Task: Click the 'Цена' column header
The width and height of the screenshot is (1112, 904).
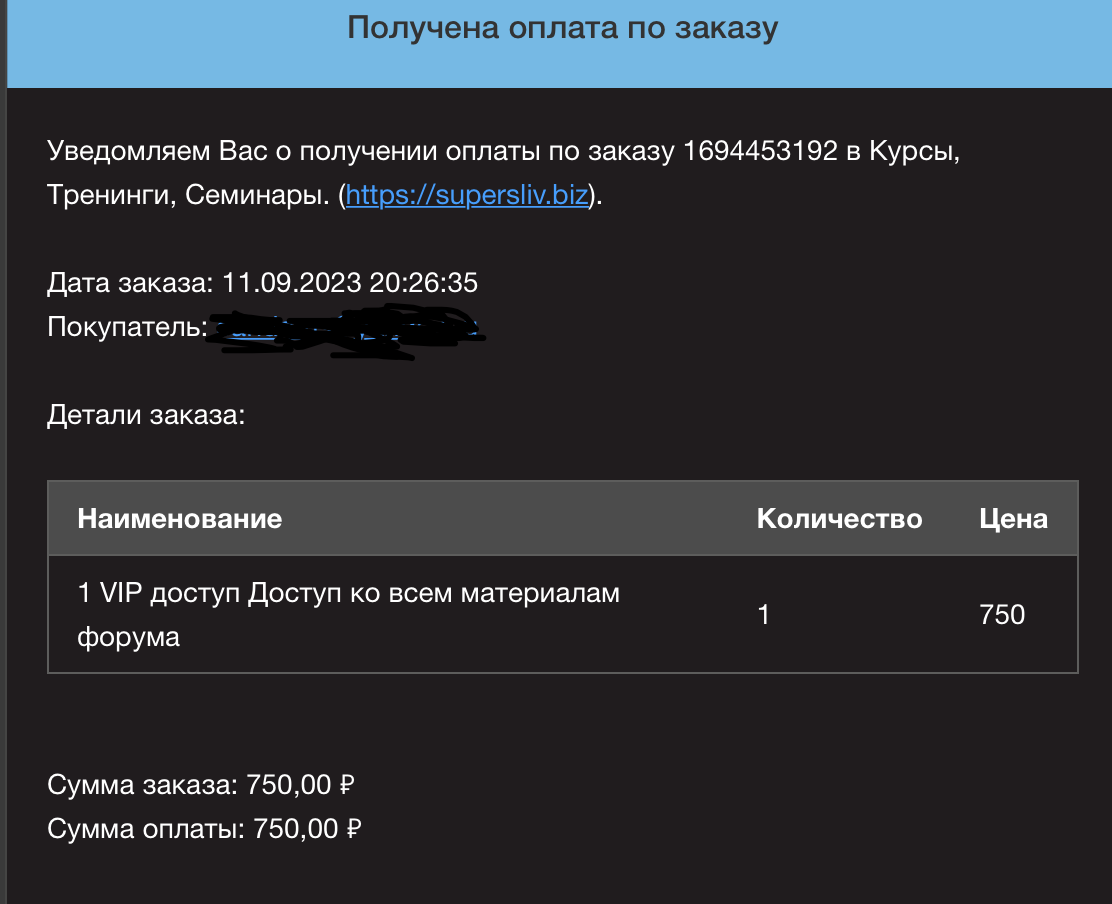Action: pos(1013,518)
